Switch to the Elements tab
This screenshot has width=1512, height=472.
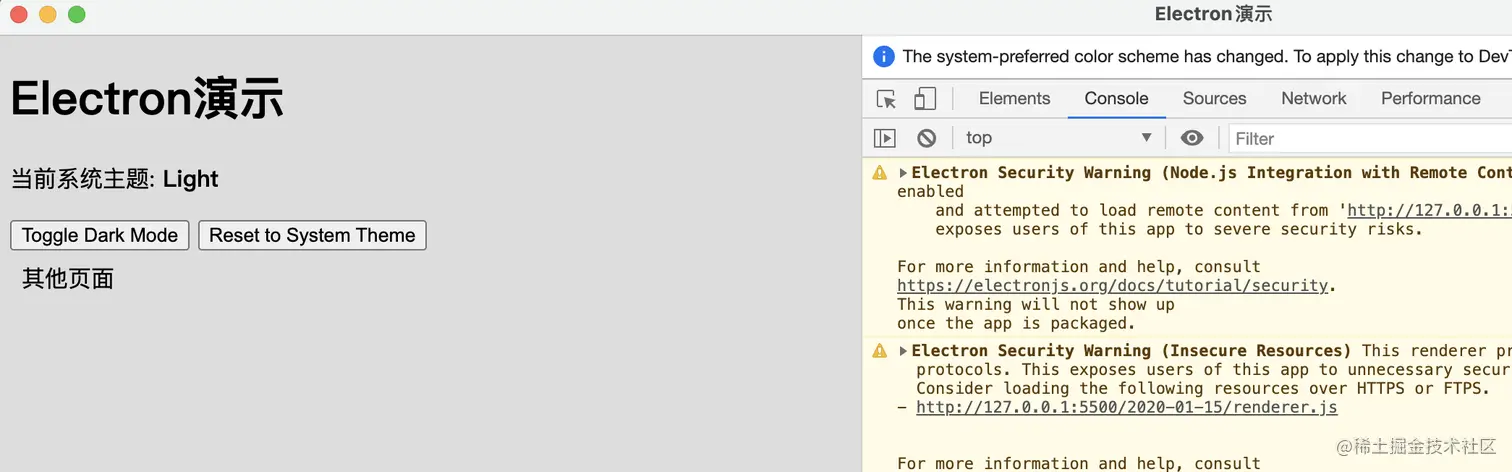click(x=1014, y=98)
